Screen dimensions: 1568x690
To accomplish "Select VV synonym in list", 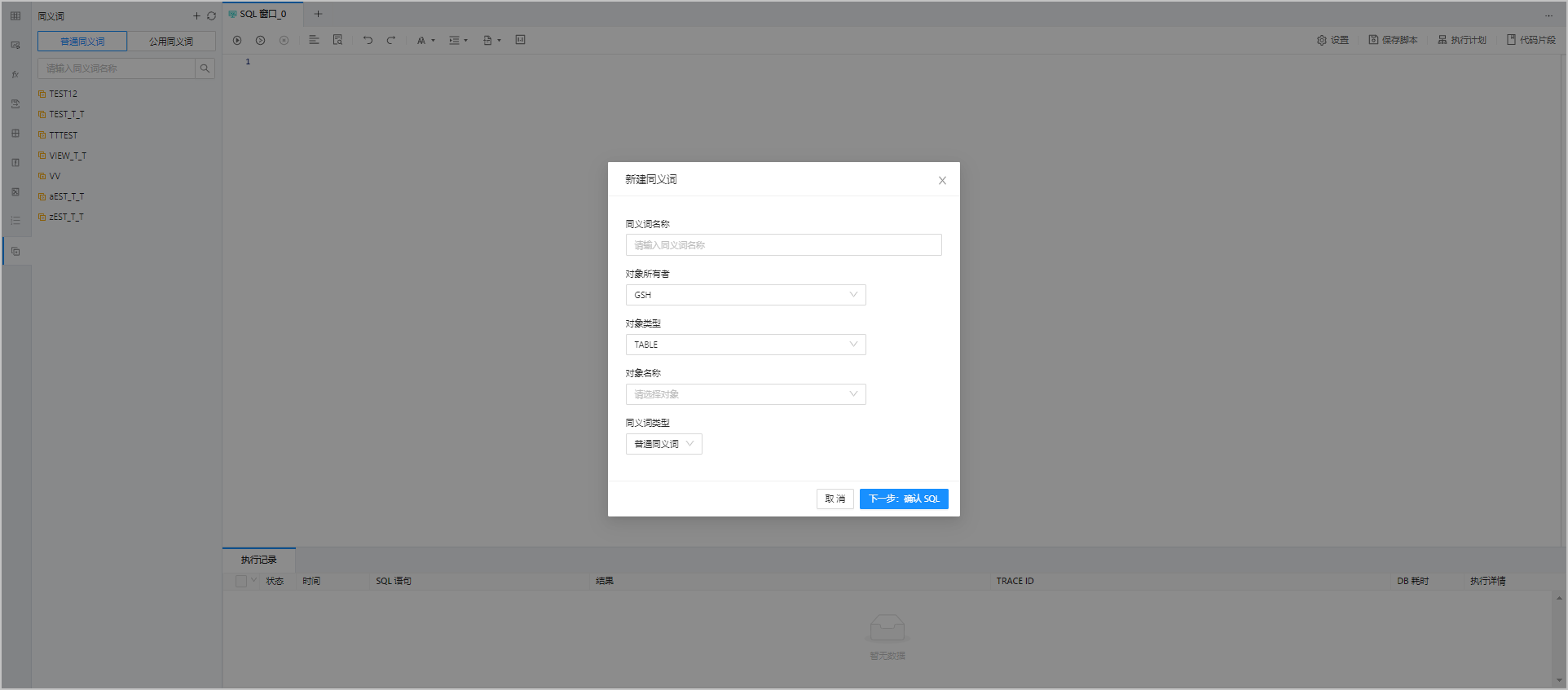I will click(55, 176).
